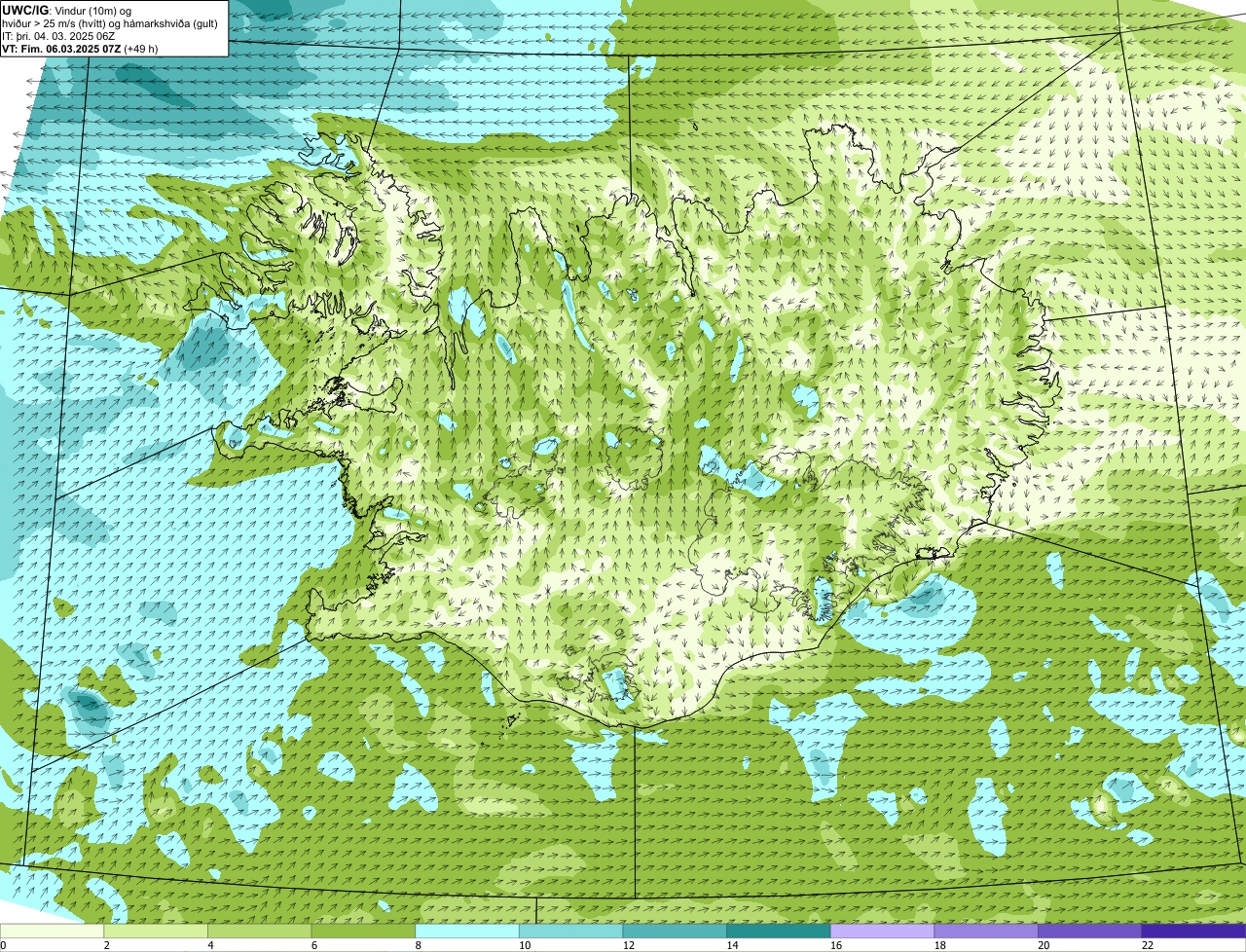Click the 6–8 m/s green legend swatch
This screenshot has height=952, width=1246.
point(363,931)
